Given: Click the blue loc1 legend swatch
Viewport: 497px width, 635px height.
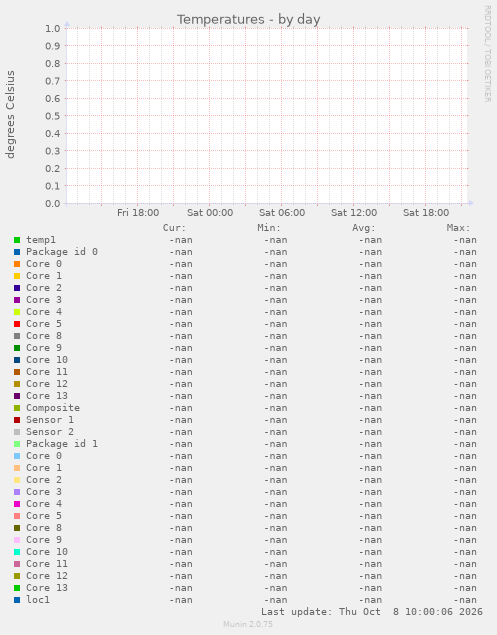Looking at the screenshot, I should tap(17, 600).
